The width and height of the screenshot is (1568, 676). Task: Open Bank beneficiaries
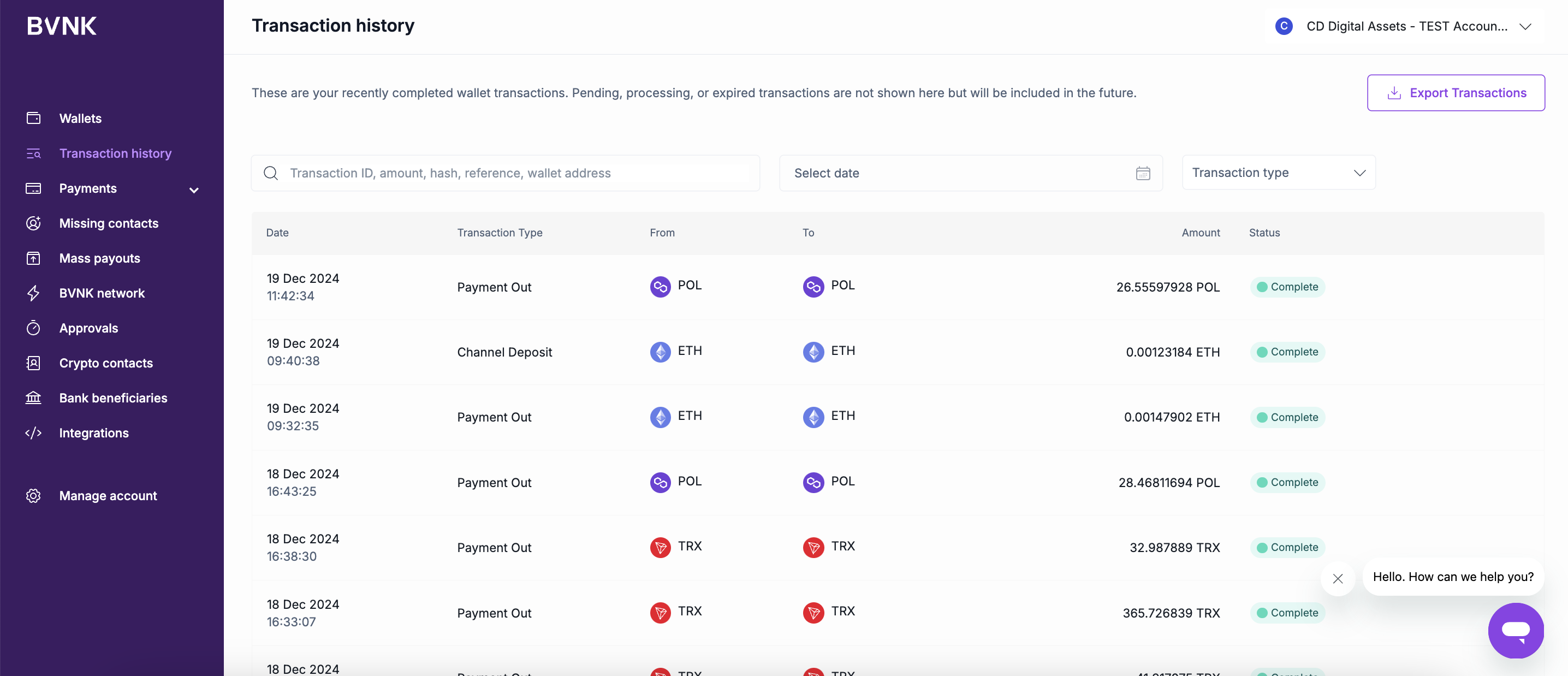[x=112, y=398]
